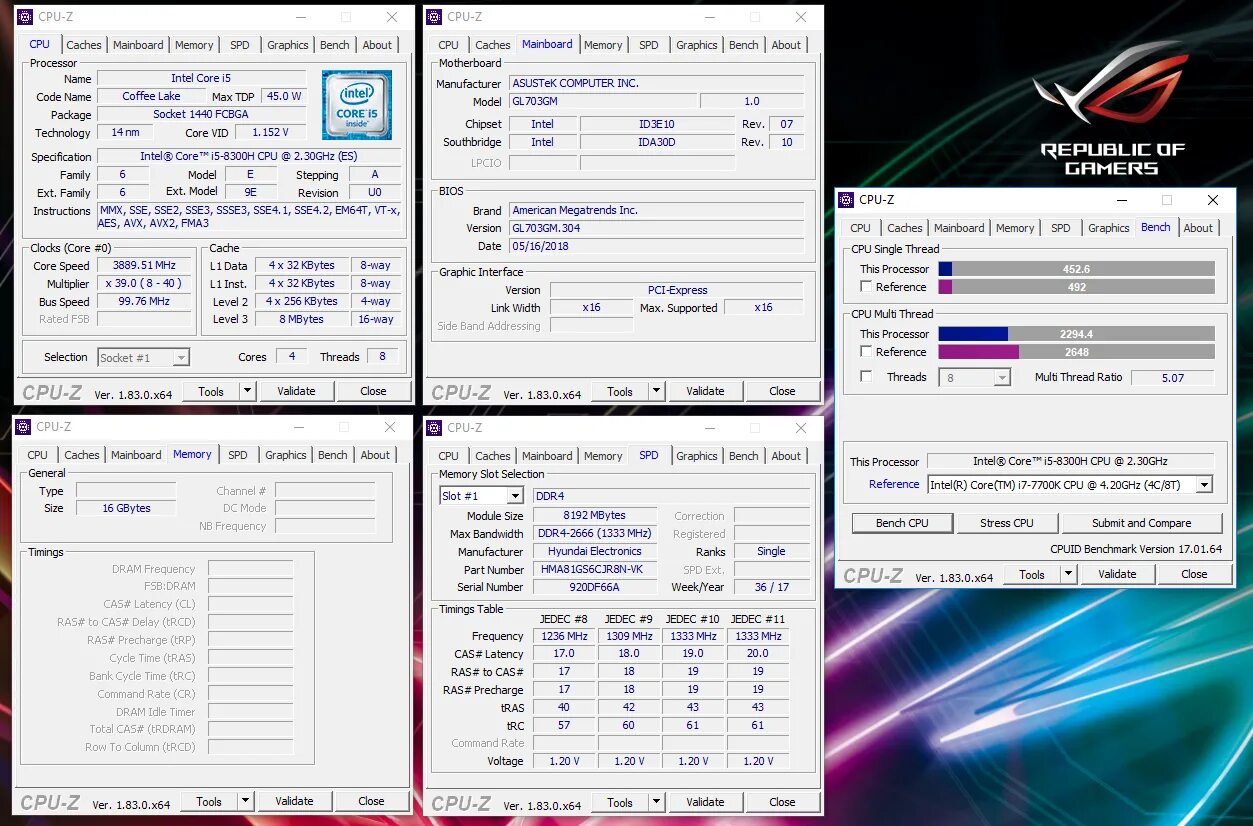Click the Intel Core i5 logo badge
This screenshot has height=826, width=1253.
coord(357,104)
